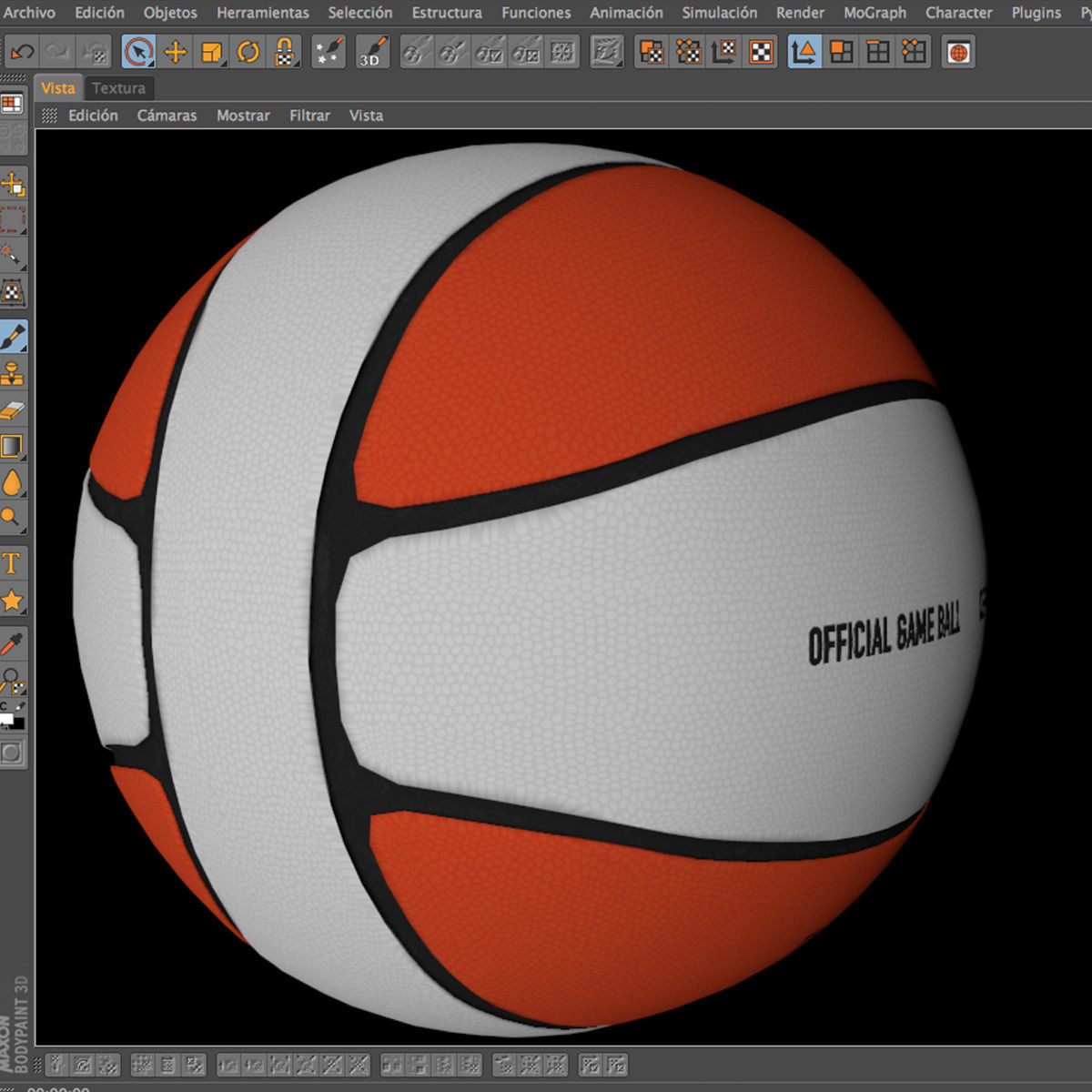Select the Move Layer tool in left palette
Image resolution: width=1092 pixels, height=1092 pixels.
(x=13, y=185)
